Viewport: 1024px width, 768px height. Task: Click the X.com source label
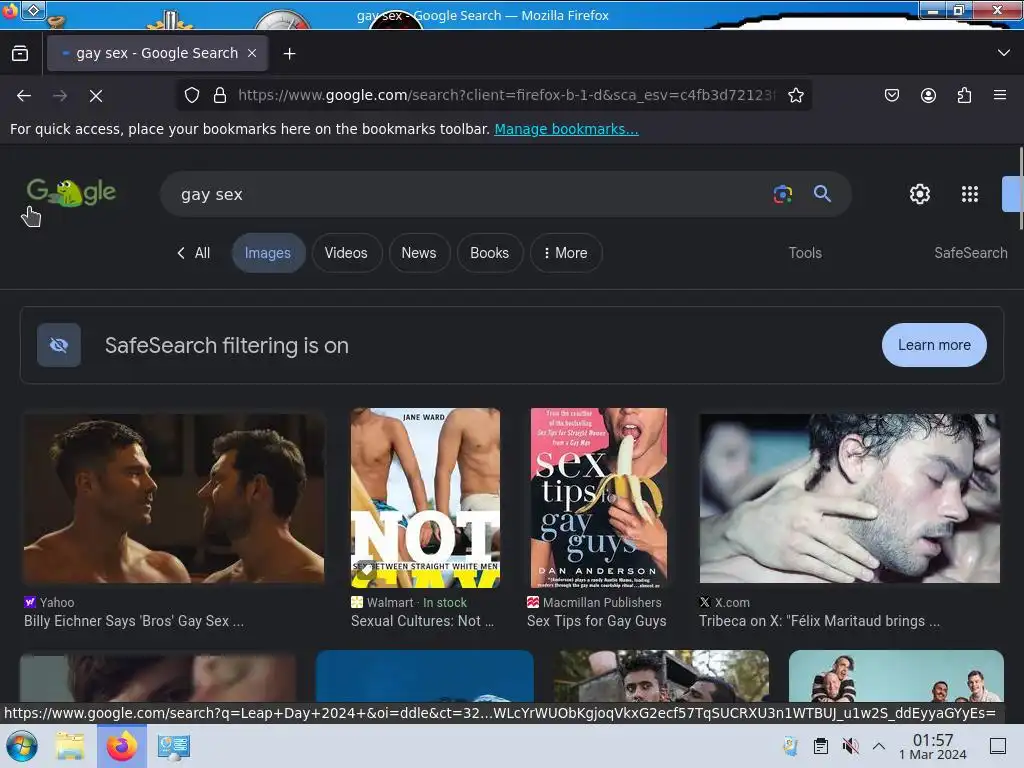tap(732, 602)
